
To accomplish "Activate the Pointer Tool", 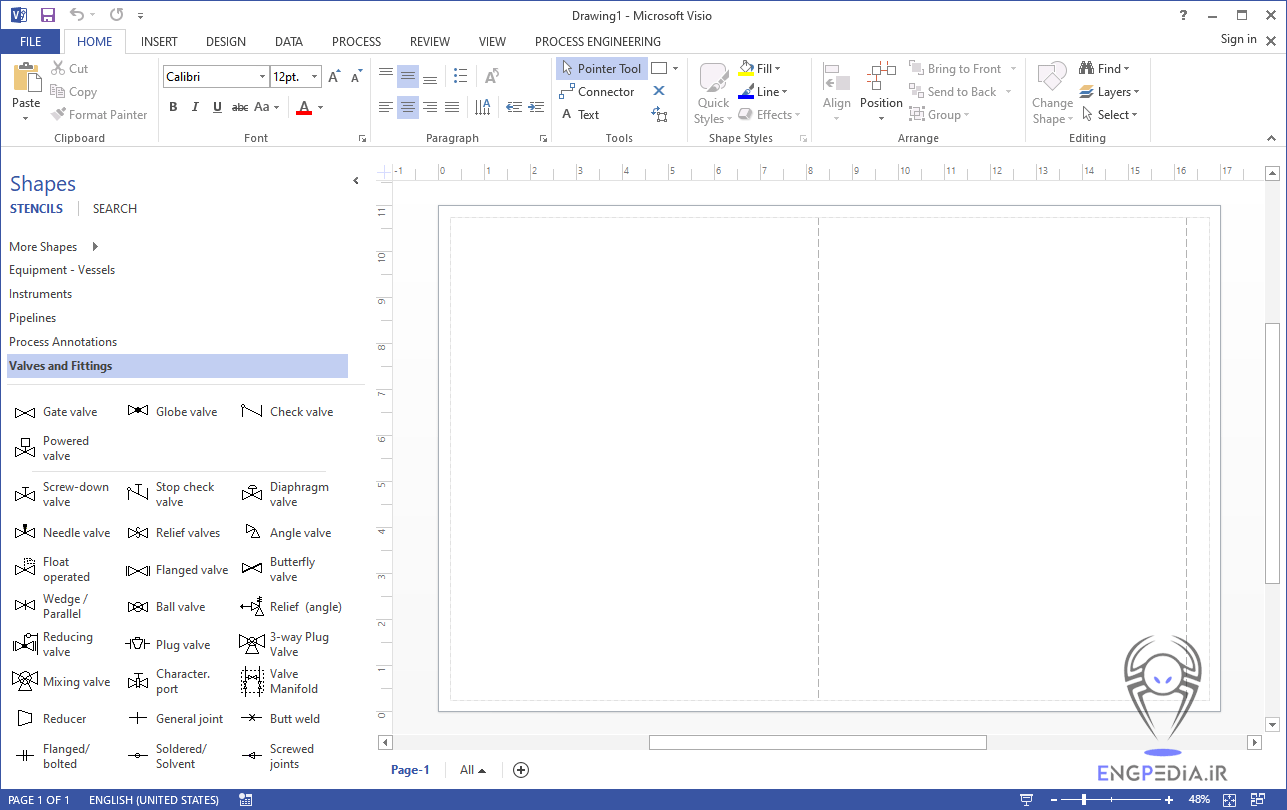I will tap(601, 68).
